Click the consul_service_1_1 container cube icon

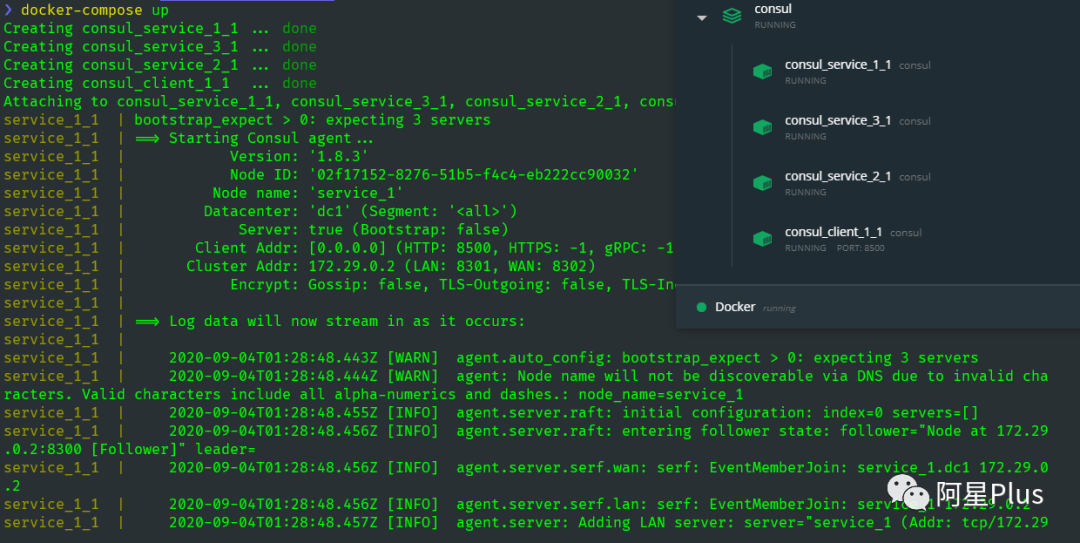pyautogui.click(x=762, y=72)
